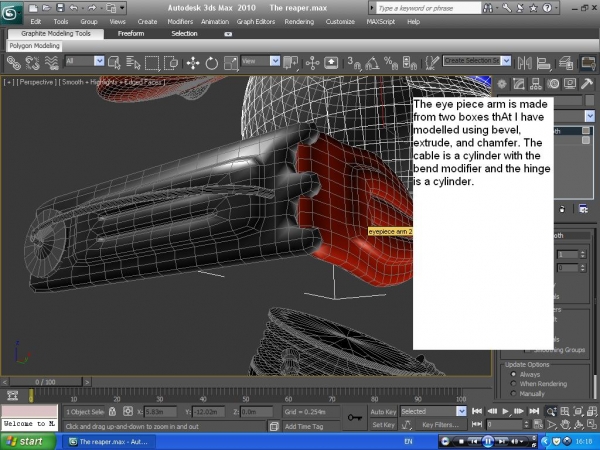Viewport: 600px width, 450px height.
Task: Open the Rendering menu
Action: click(x=299, y=22)
